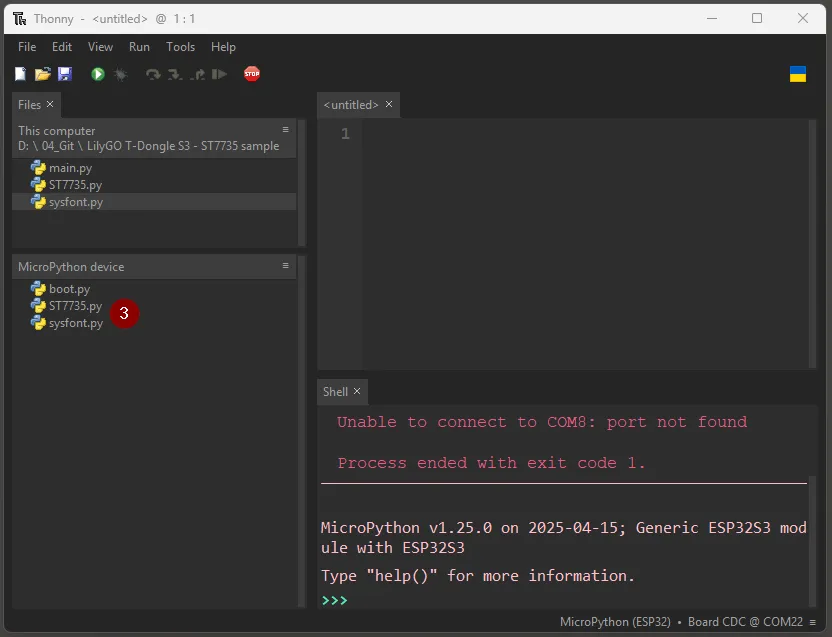Click the Save floppy disk icon
Image resolution: width=832 pixels, height=637 pixels.
pos(65,74)
